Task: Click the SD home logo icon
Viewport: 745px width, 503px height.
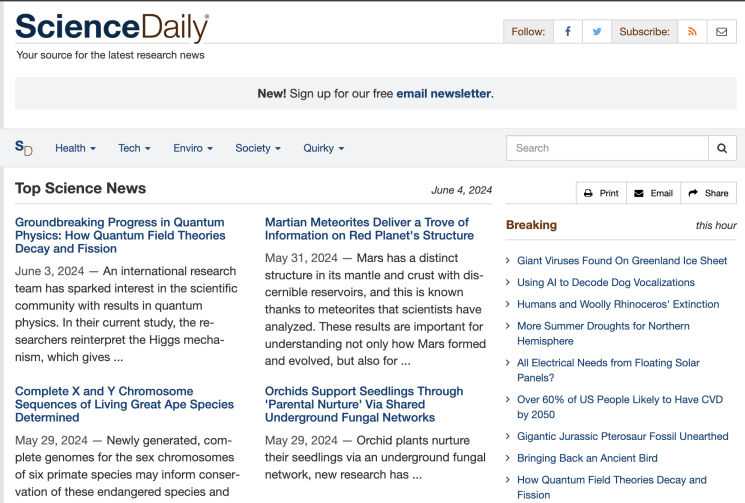Action: click(24, 148)
